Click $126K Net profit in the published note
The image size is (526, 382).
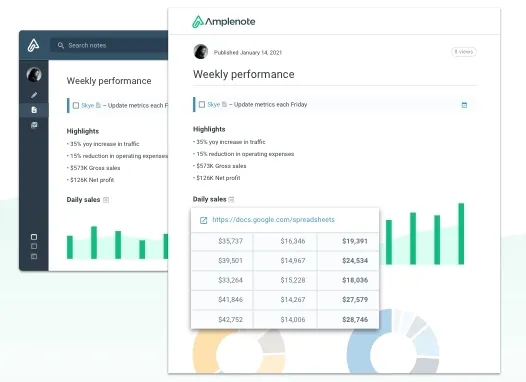(x=218, y=178)
